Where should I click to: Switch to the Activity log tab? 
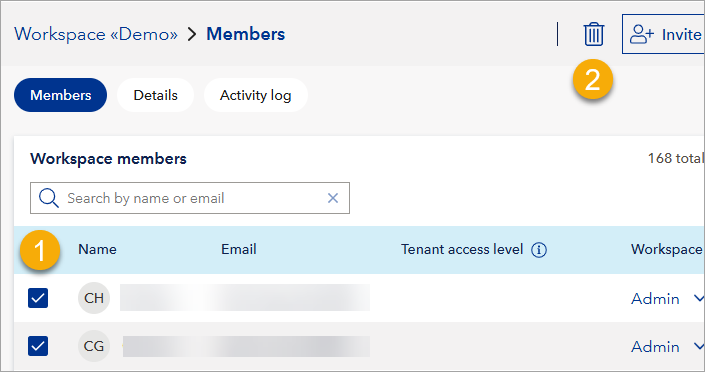(256, 95)
